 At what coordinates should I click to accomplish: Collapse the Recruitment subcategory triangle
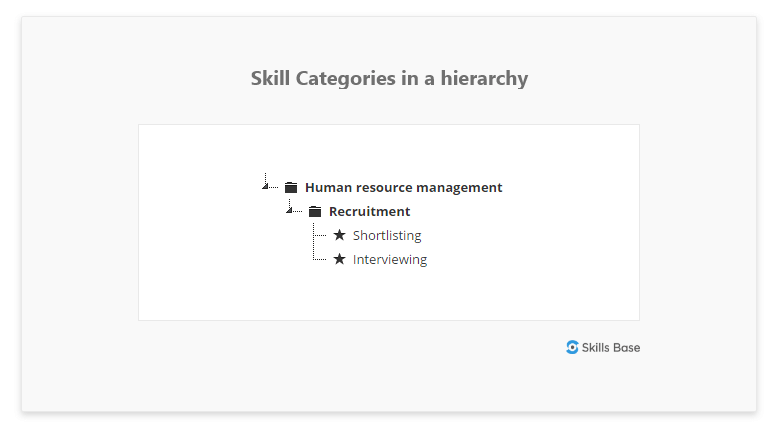pos(289,210)
